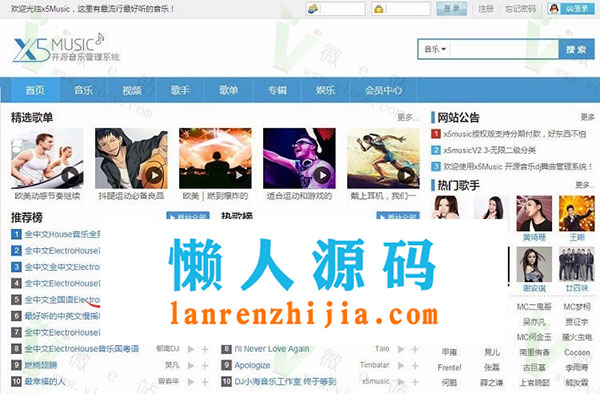Open 更多 next to 热门歌手
600x394 pixels.
click(x=585, y=185)
